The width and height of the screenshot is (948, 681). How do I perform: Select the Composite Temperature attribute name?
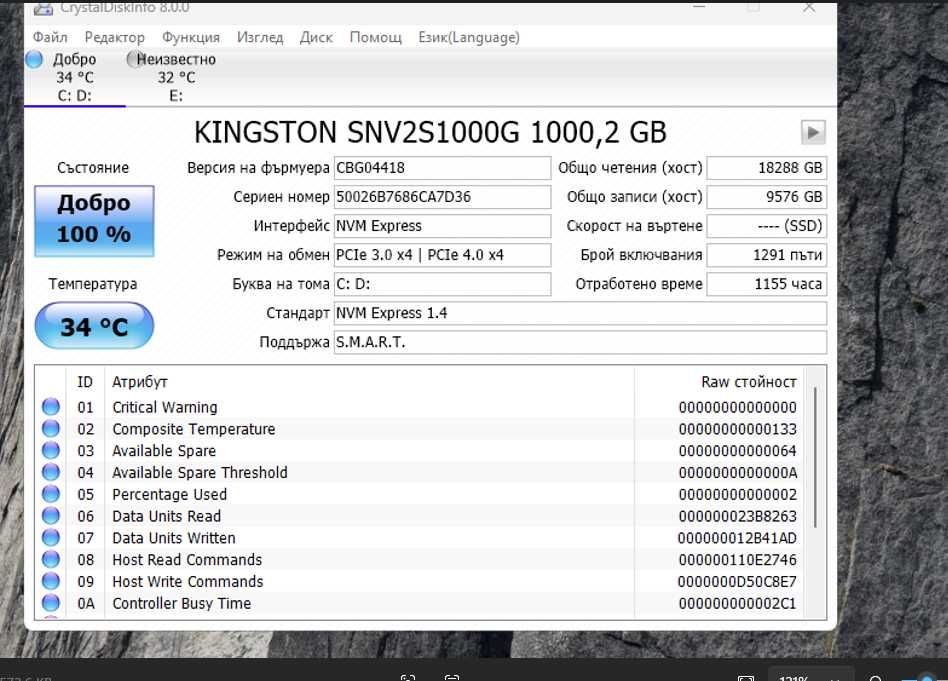pos(193,429)
